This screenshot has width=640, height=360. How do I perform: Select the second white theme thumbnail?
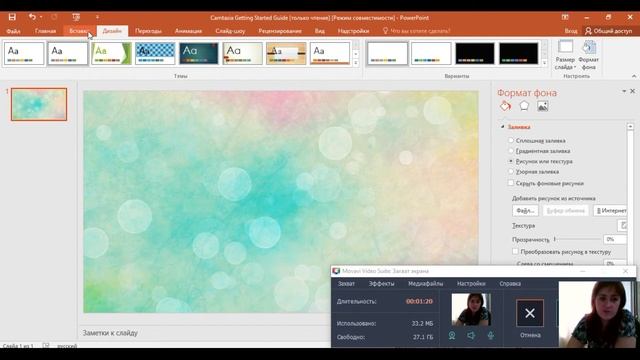coord(68,53)
